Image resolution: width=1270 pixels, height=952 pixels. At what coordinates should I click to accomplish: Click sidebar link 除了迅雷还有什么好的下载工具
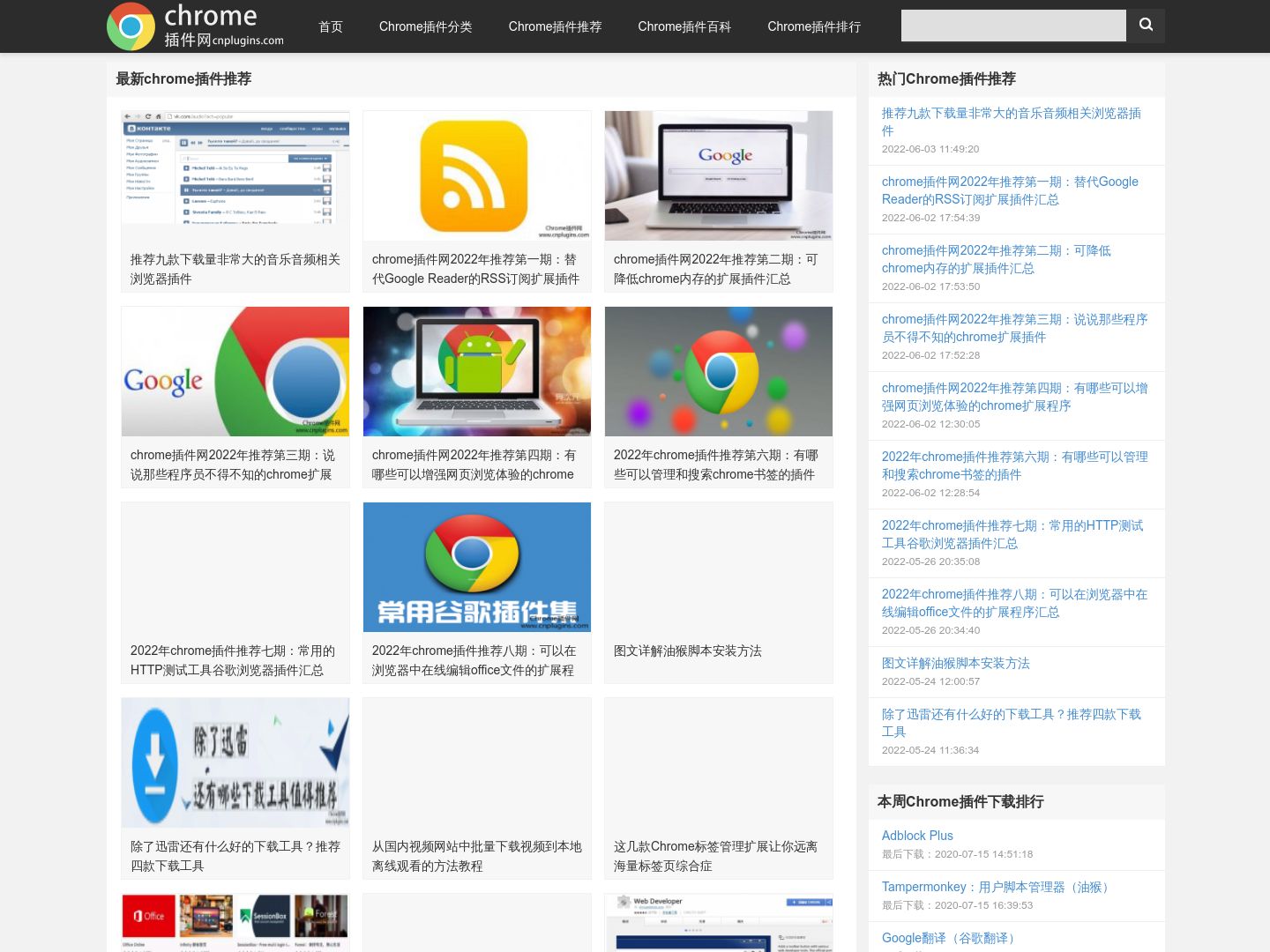[x=1012, y=723]
